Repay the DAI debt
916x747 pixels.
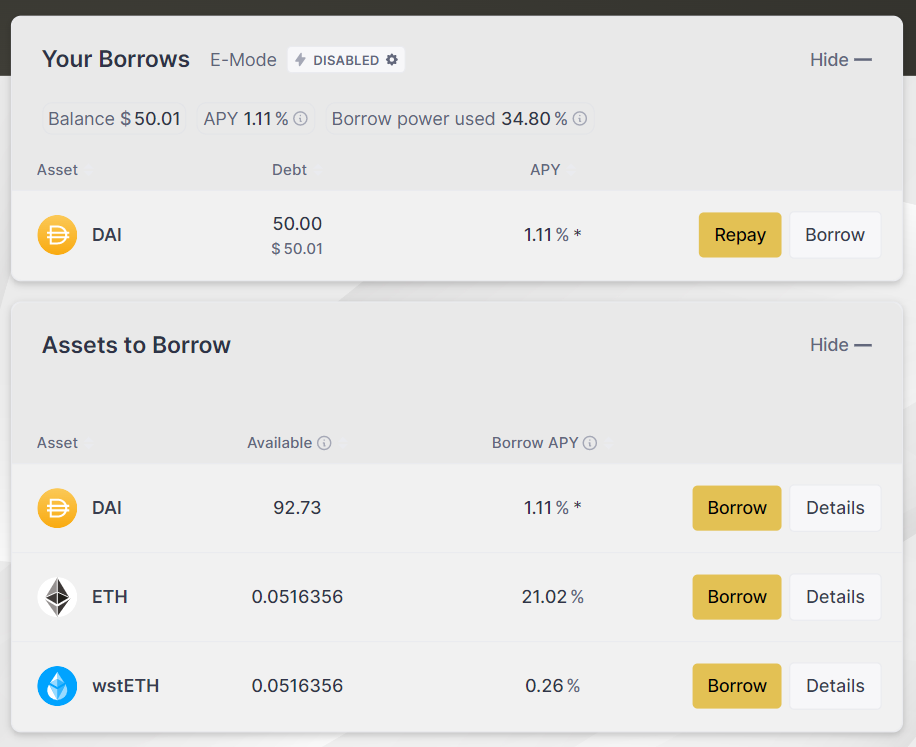point(740,235)
